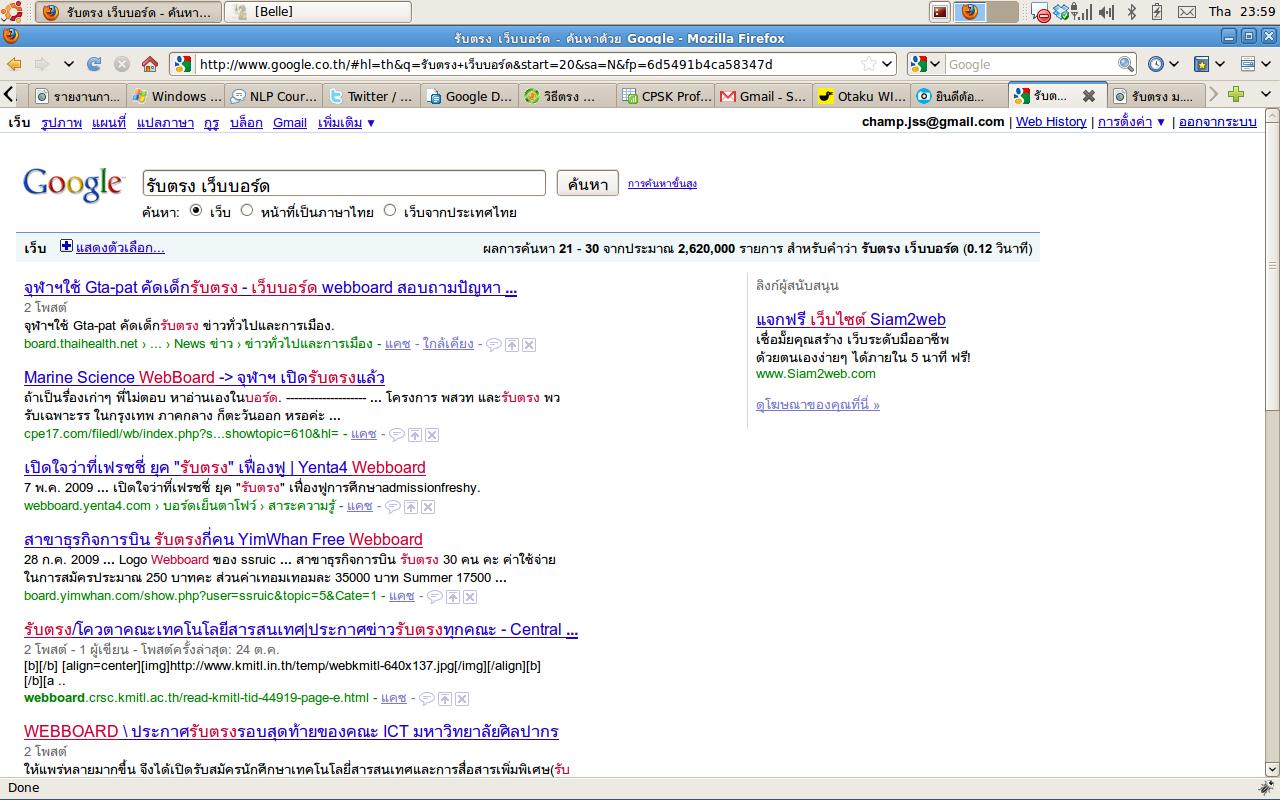Open the bookmarks star icon in the toolbar

(1202, 64)
